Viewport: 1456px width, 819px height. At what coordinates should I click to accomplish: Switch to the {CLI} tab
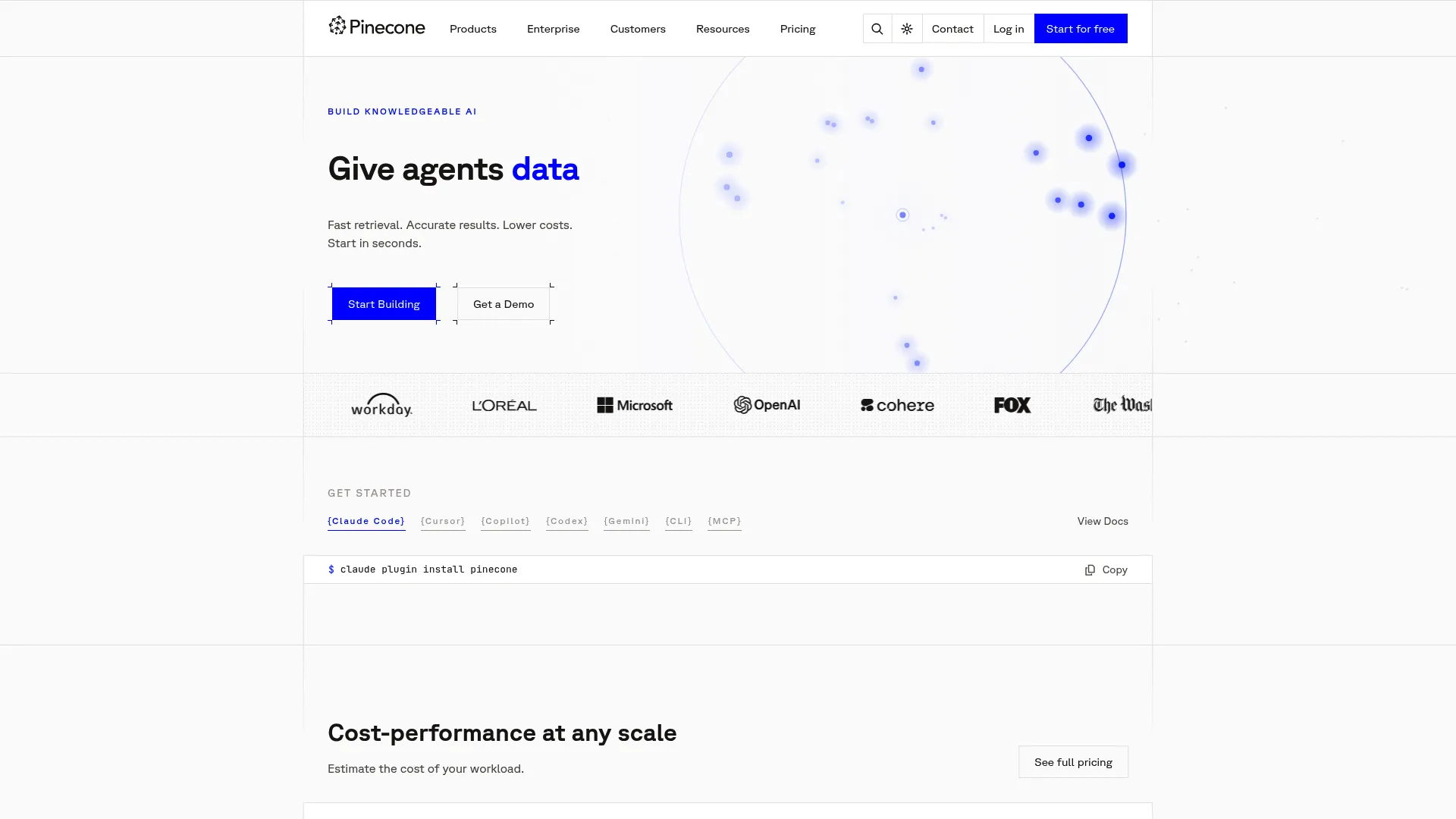click(679, 522)
